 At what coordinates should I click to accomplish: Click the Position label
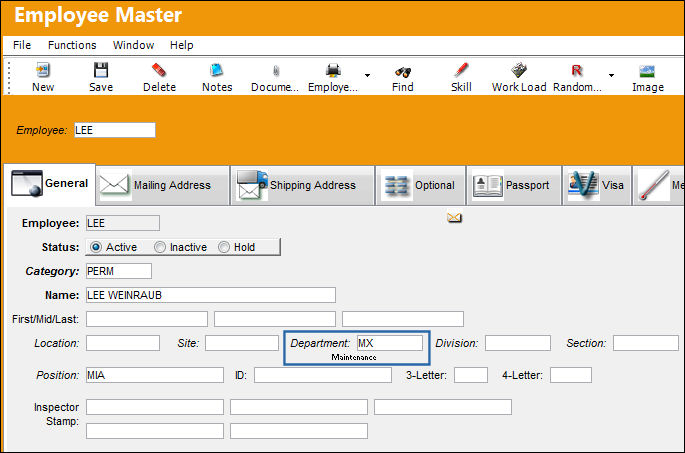[57, 375]
